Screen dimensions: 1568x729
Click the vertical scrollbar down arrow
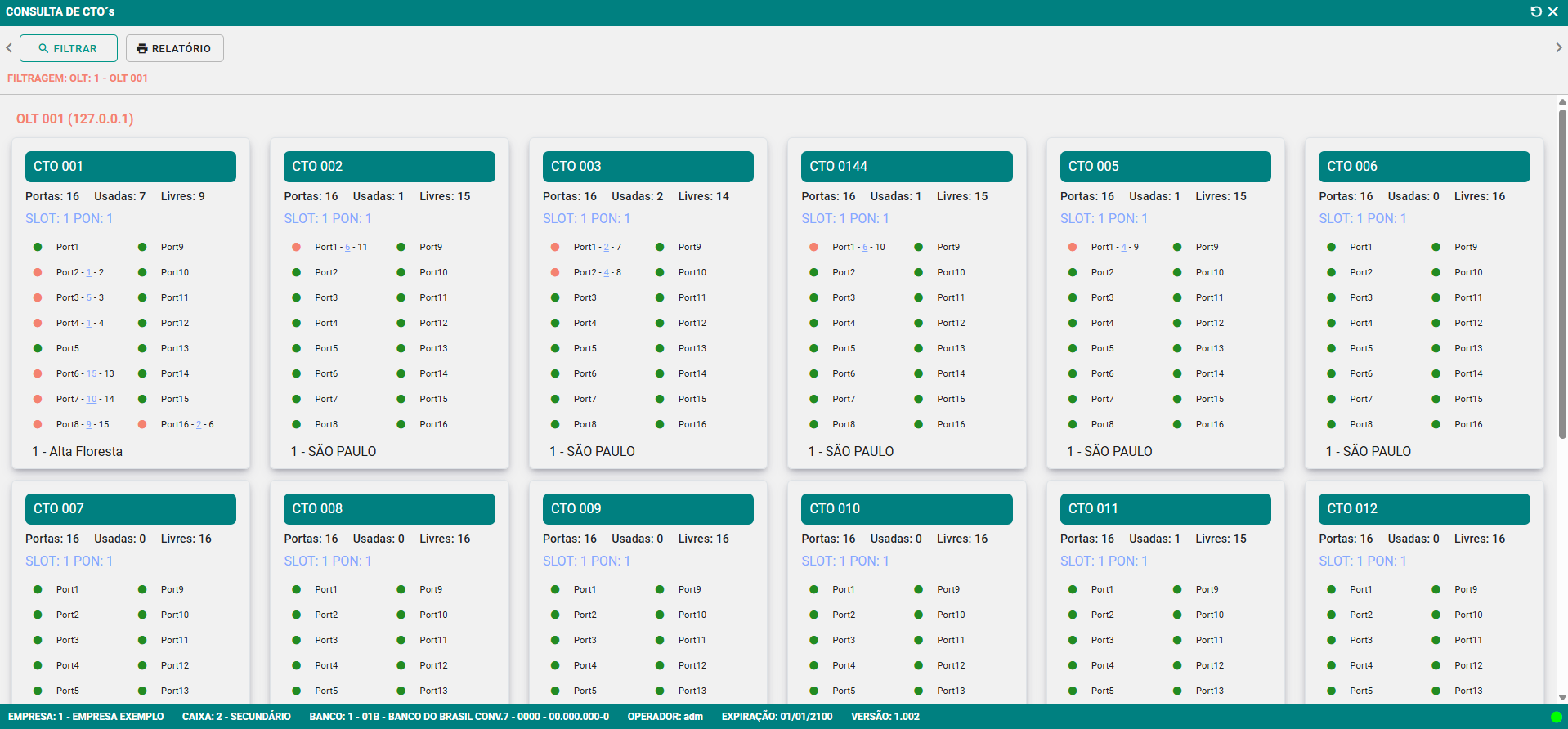coord(1562,697)
